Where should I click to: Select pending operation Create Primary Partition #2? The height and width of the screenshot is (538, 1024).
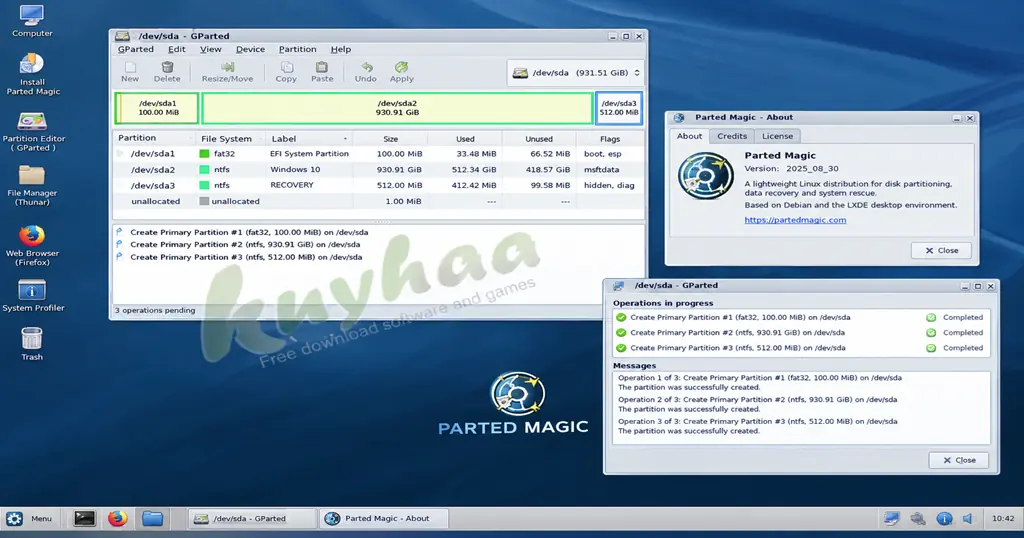tap(245, 244)
